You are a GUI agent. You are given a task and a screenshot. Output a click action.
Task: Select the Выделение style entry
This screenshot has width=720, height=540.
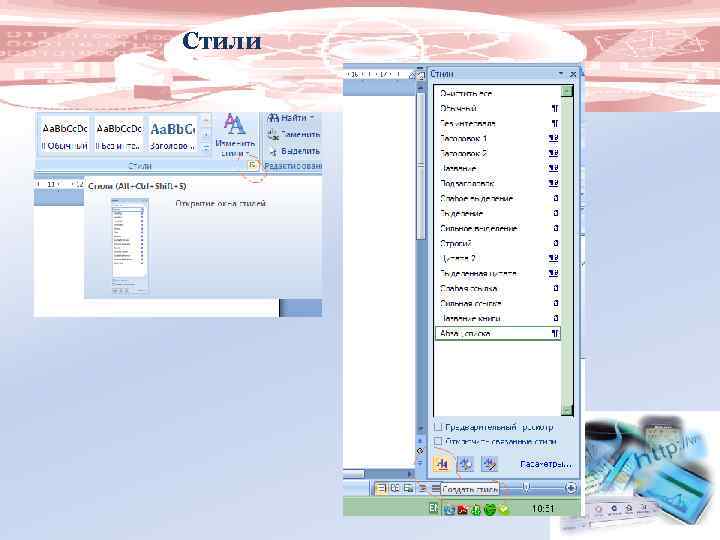tap(497, 214)
